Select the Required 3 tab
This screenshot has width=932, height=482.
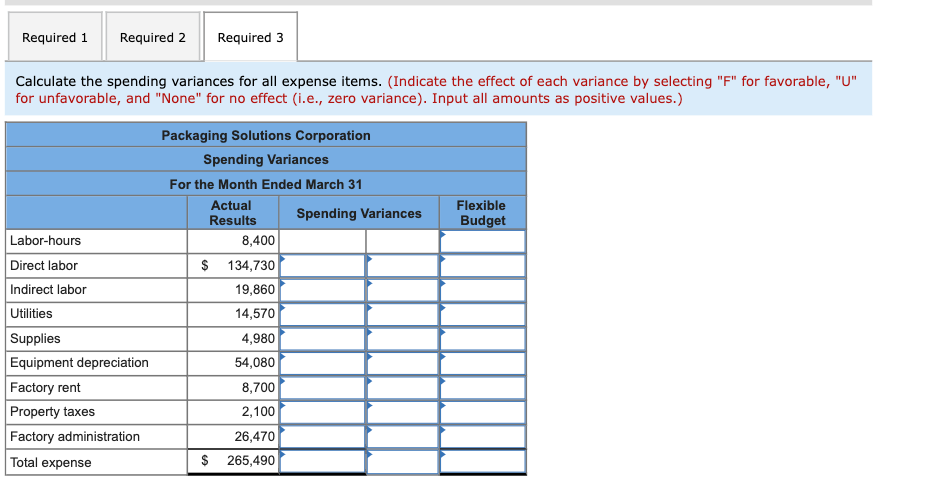[x=250, y=37]
